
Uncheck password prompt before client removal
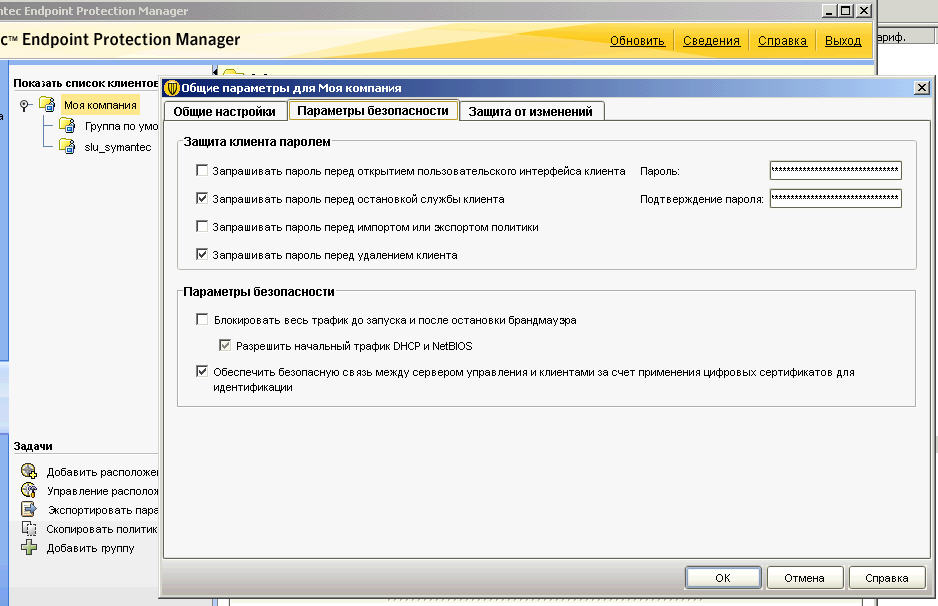coord(202,254)
